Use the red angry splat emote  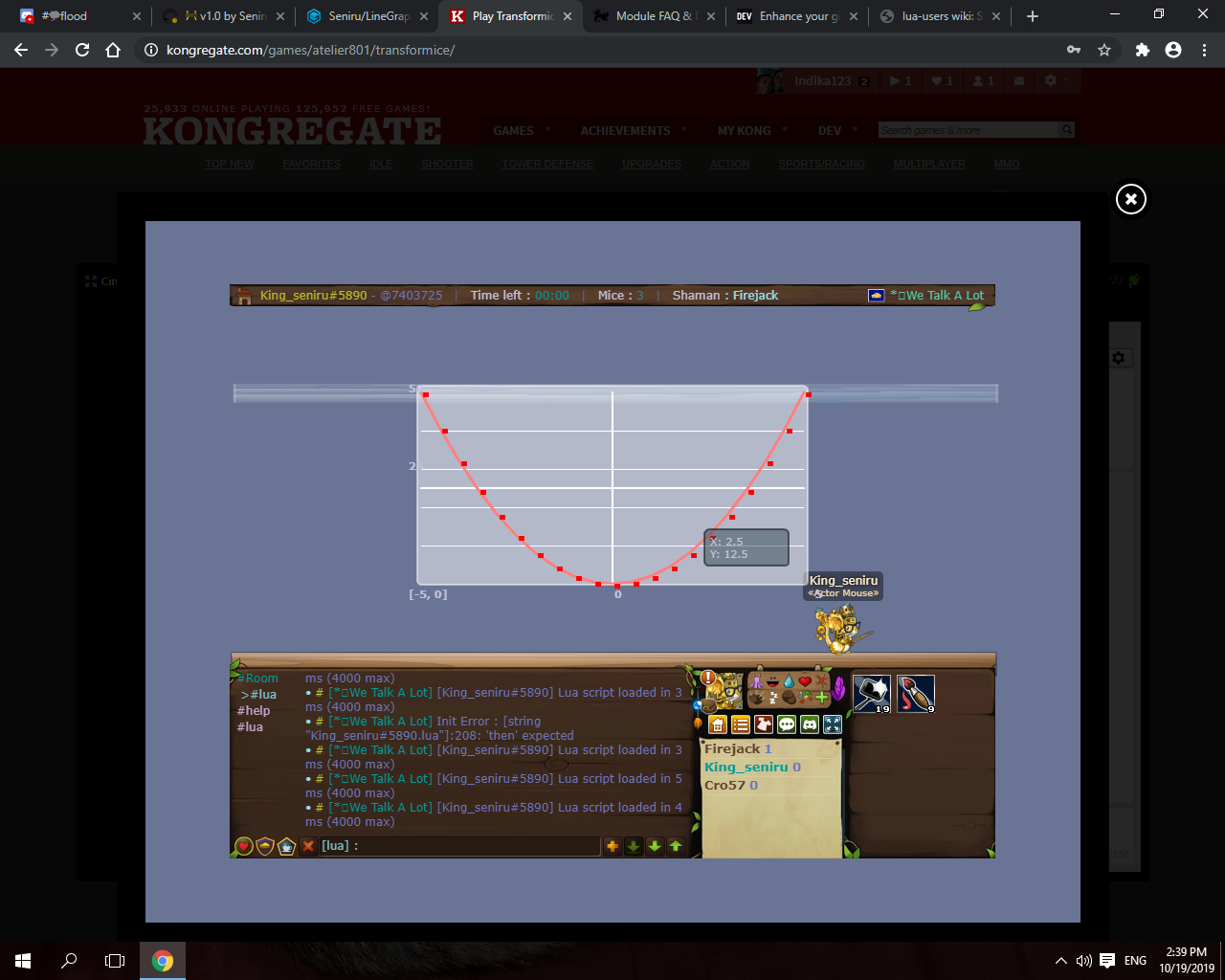tap(821, 681)
